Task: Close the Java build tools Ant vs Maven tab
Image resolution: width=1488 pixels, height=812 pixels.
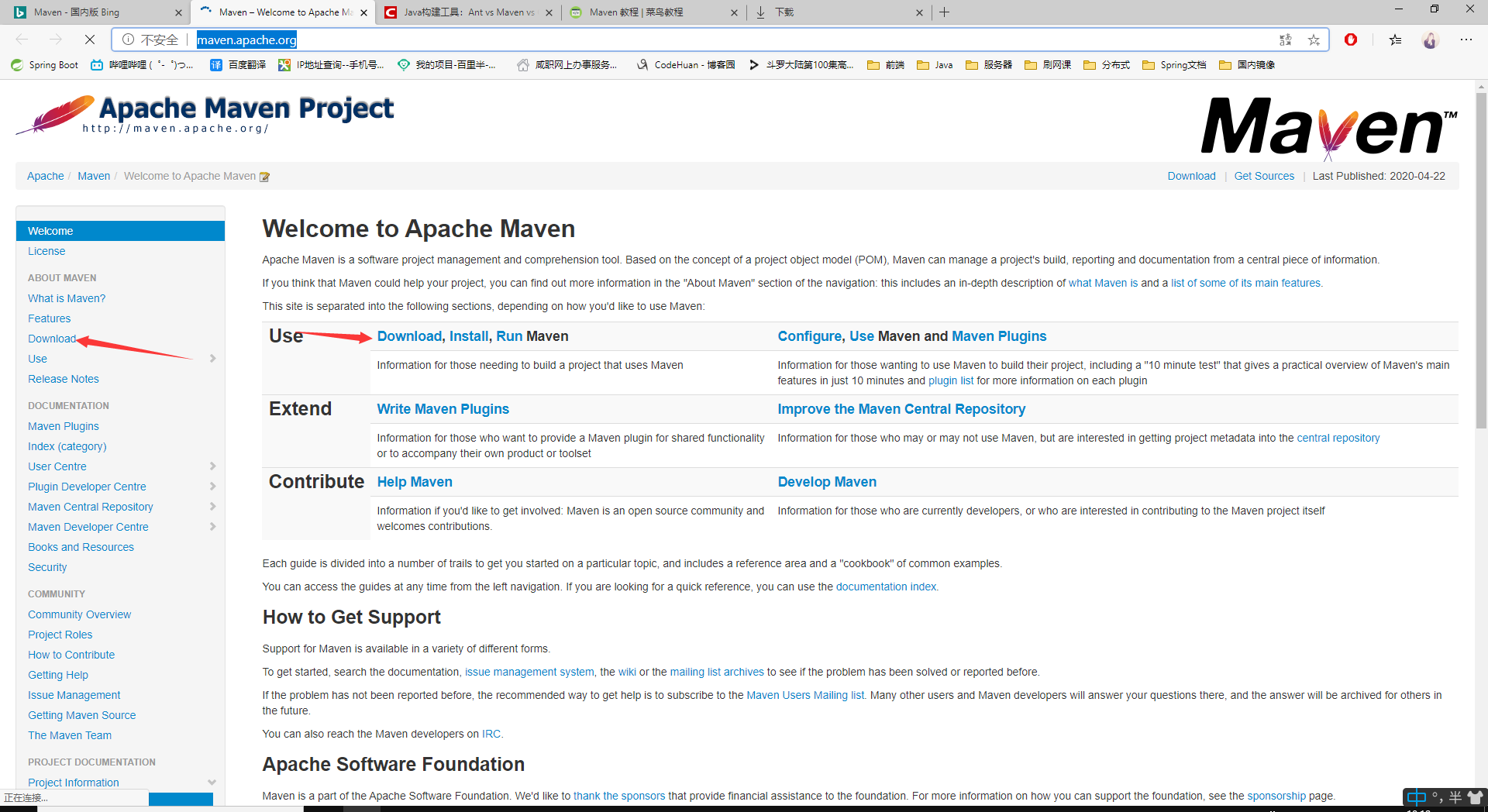Action: (x=549, y=12)
